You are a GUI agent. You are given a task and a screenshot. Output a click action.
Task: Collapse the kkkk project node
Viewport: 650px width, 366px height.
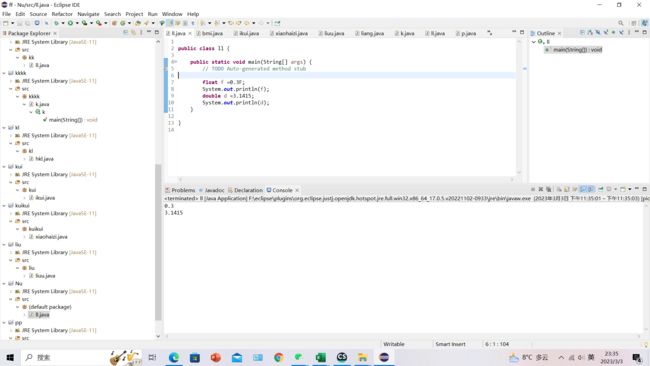4,73
